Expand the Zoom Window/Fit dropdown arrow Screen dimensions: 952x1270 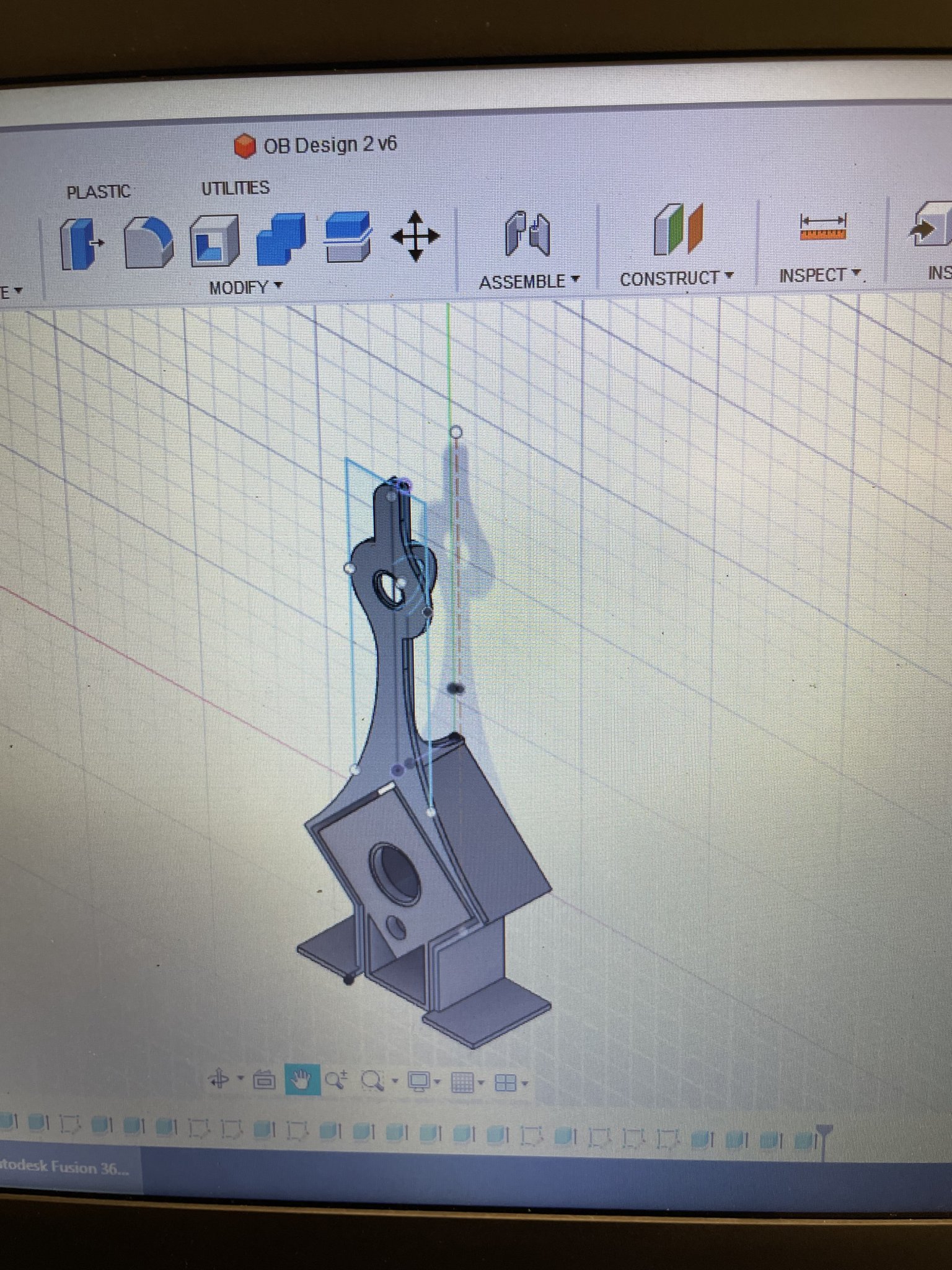click(x=395, y=1082)
